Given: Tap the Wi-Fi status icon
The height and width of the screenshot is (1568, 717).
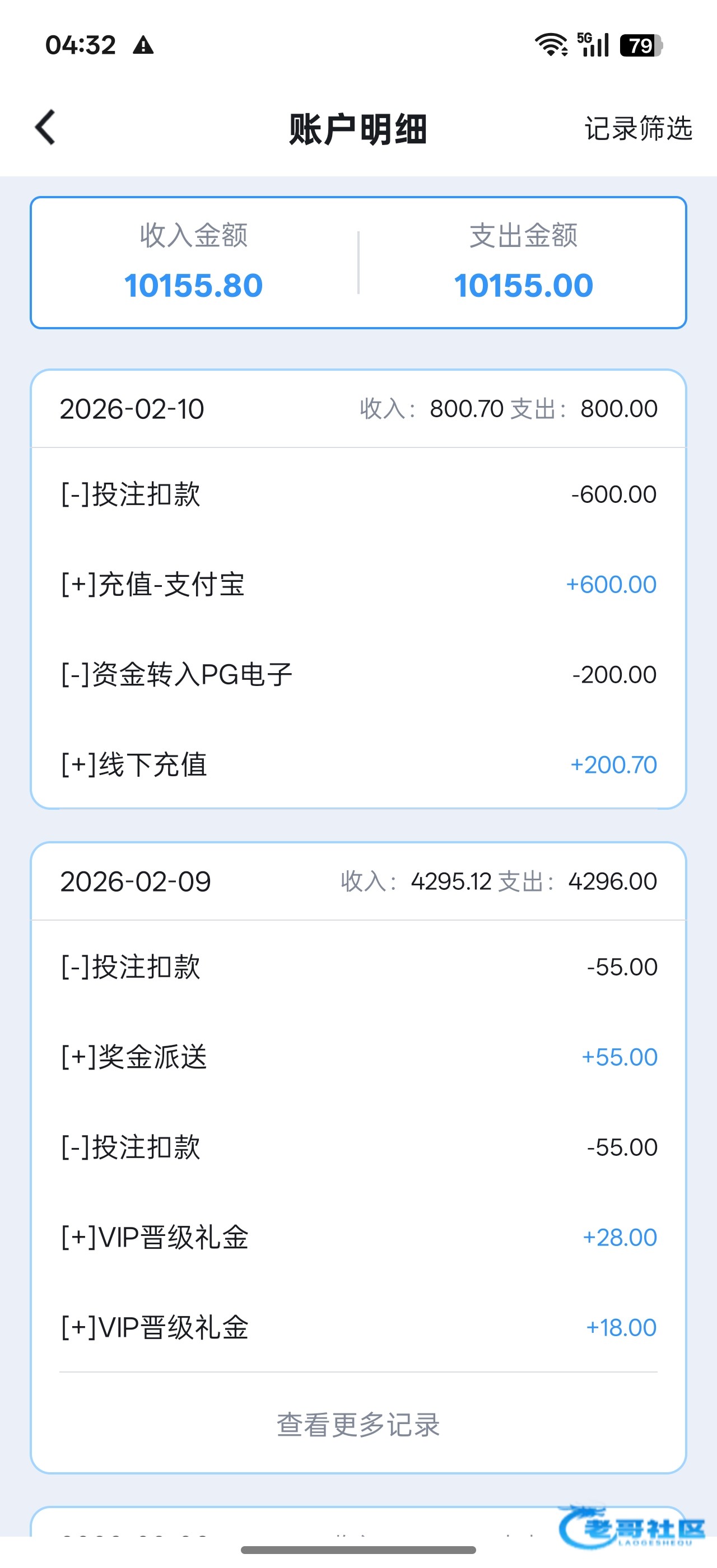Looking at the screenshot, I should point(551,45).
